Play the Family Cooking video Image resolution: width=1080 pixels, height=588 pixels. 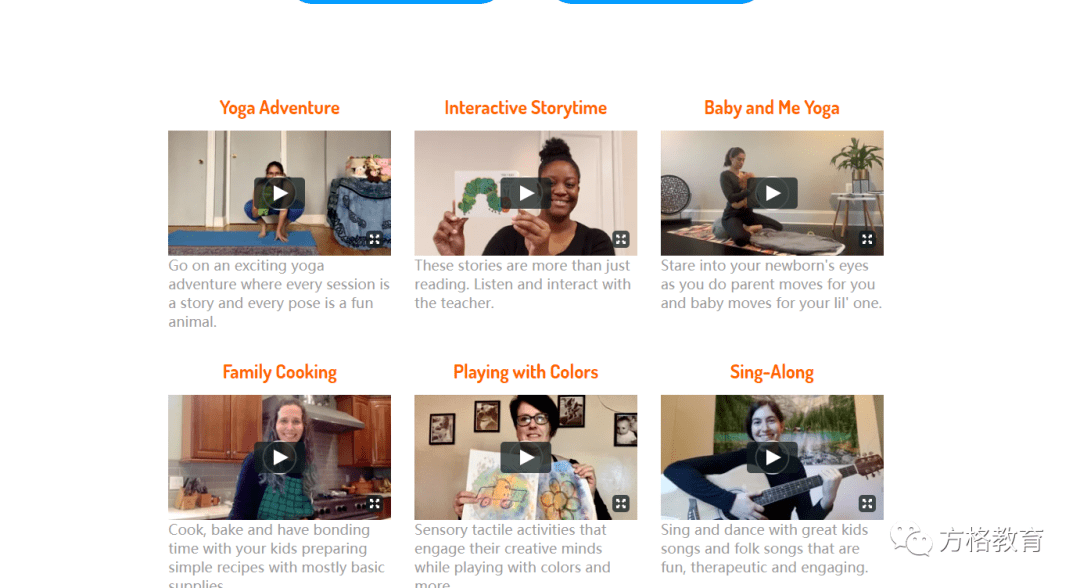click(279, 457)
